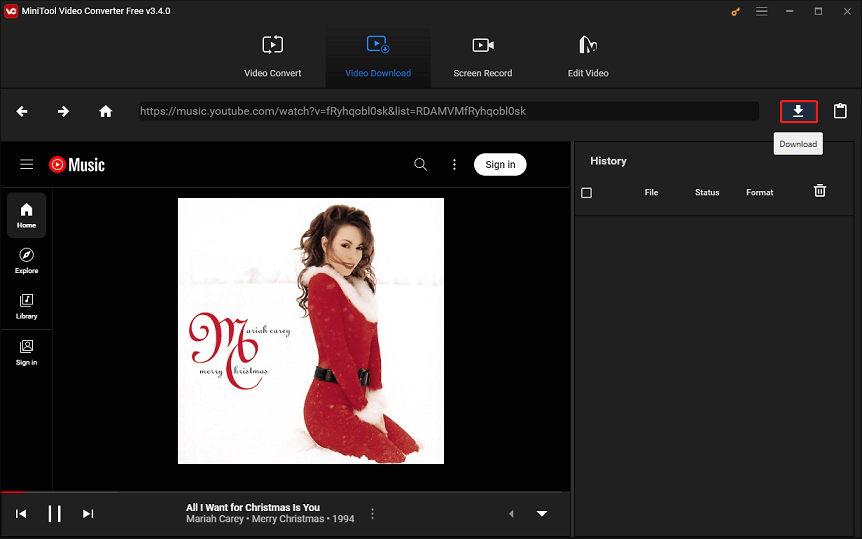Skip to next track
This screenshot has height=539, width=862.
(88, 514)
